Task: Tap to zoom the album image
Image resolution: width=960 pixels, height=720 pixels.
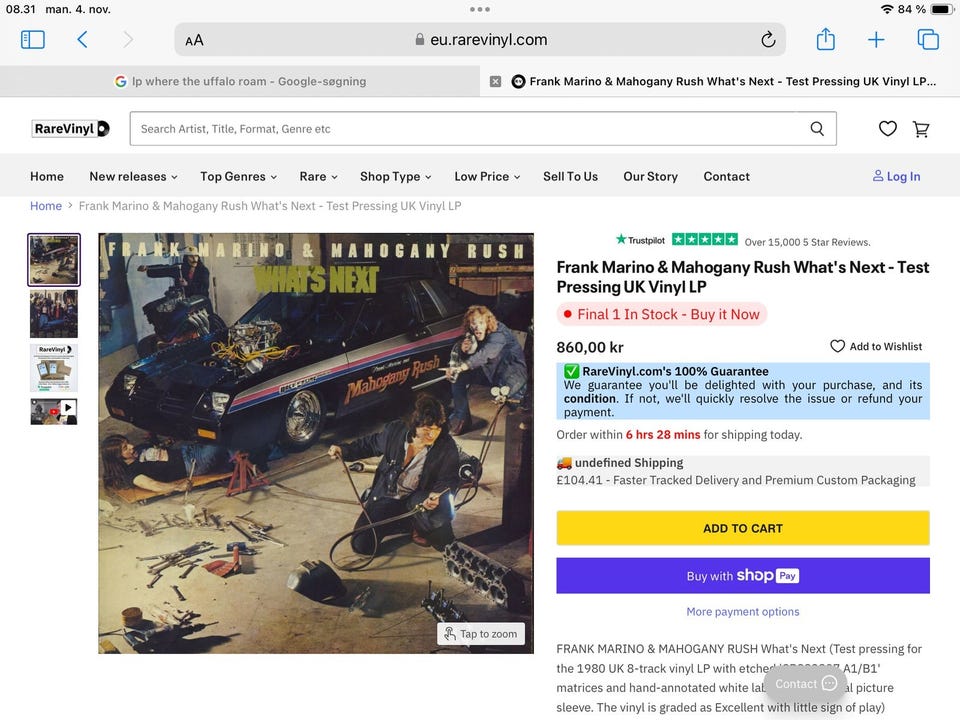Action: [481, 634]
